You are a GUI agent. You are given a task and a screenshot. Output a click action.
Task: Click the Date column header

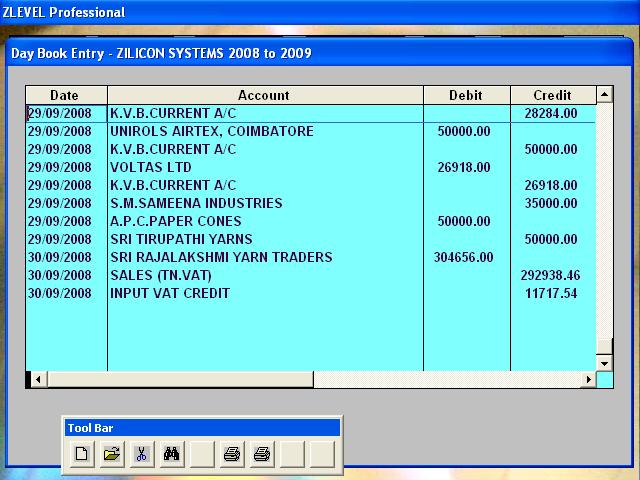tap(64, 95)
